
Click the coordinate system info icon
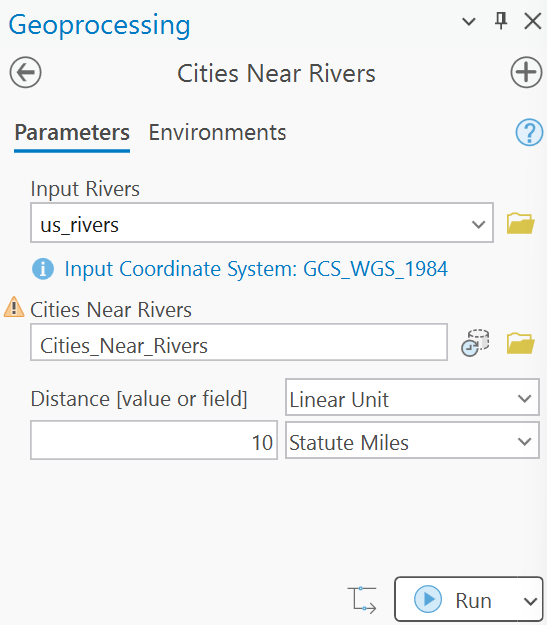coord(43,269)
